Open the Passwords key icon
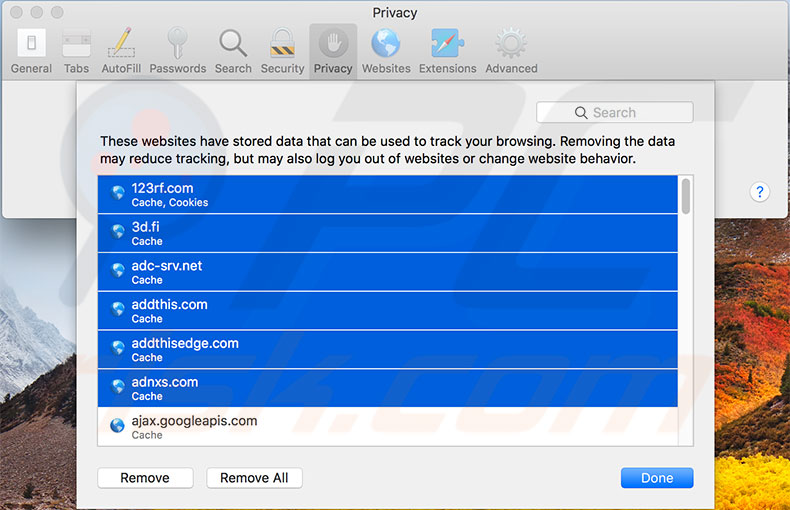Viewport: 790px width, 510px height. tap(177, 43)
